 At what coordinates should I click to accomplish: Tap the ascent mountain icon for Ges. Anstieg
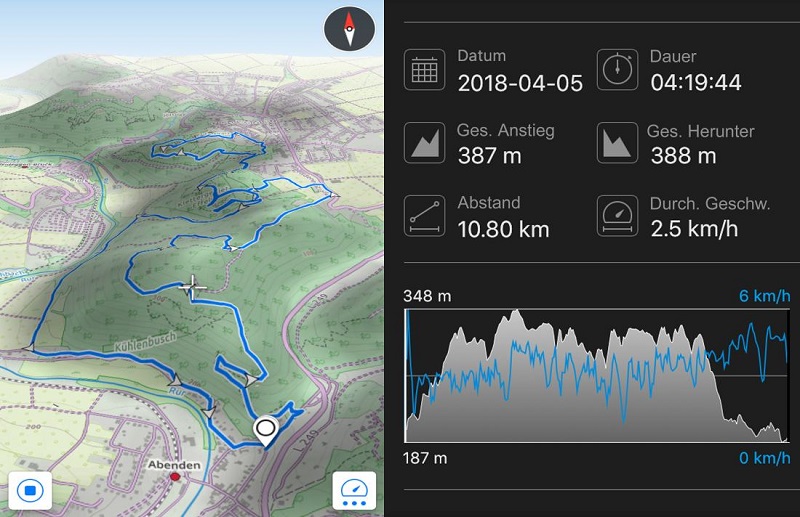coord(424,143)
